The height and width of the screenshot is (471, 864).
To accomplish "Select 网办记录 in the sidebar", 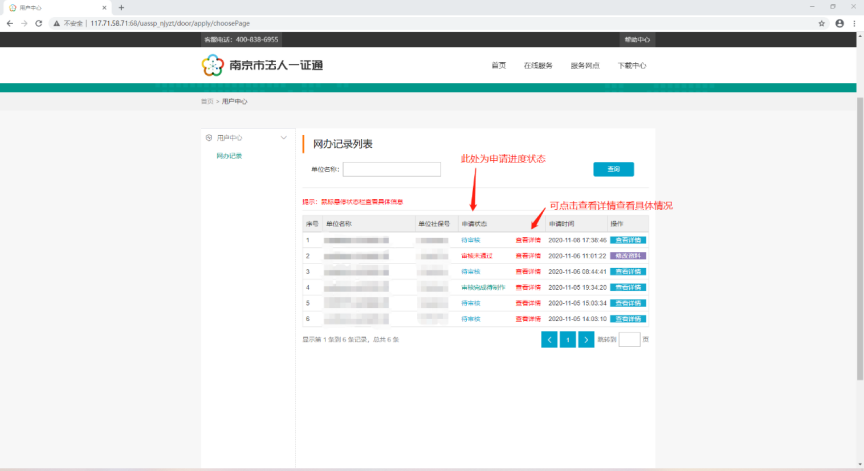I will (229, 156).
